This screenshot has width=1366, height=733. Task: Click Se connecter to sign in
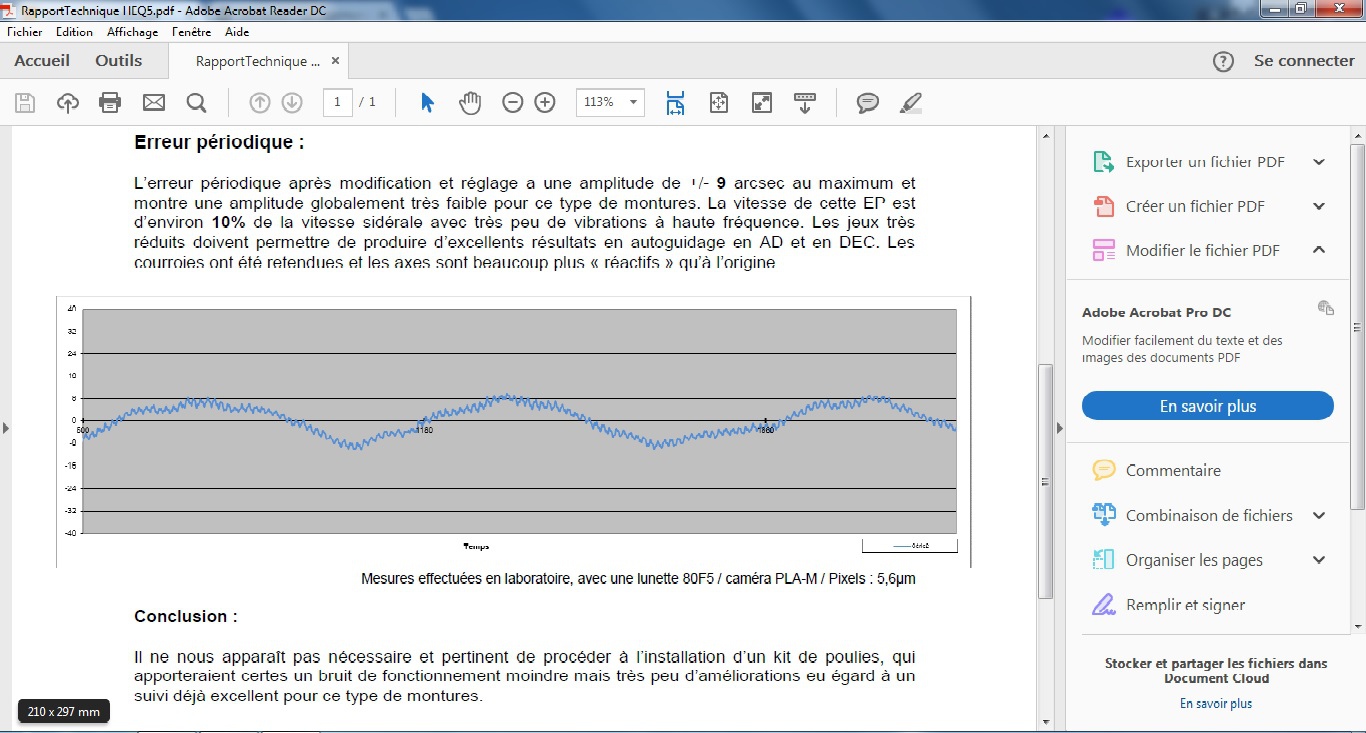point(1304,61)
